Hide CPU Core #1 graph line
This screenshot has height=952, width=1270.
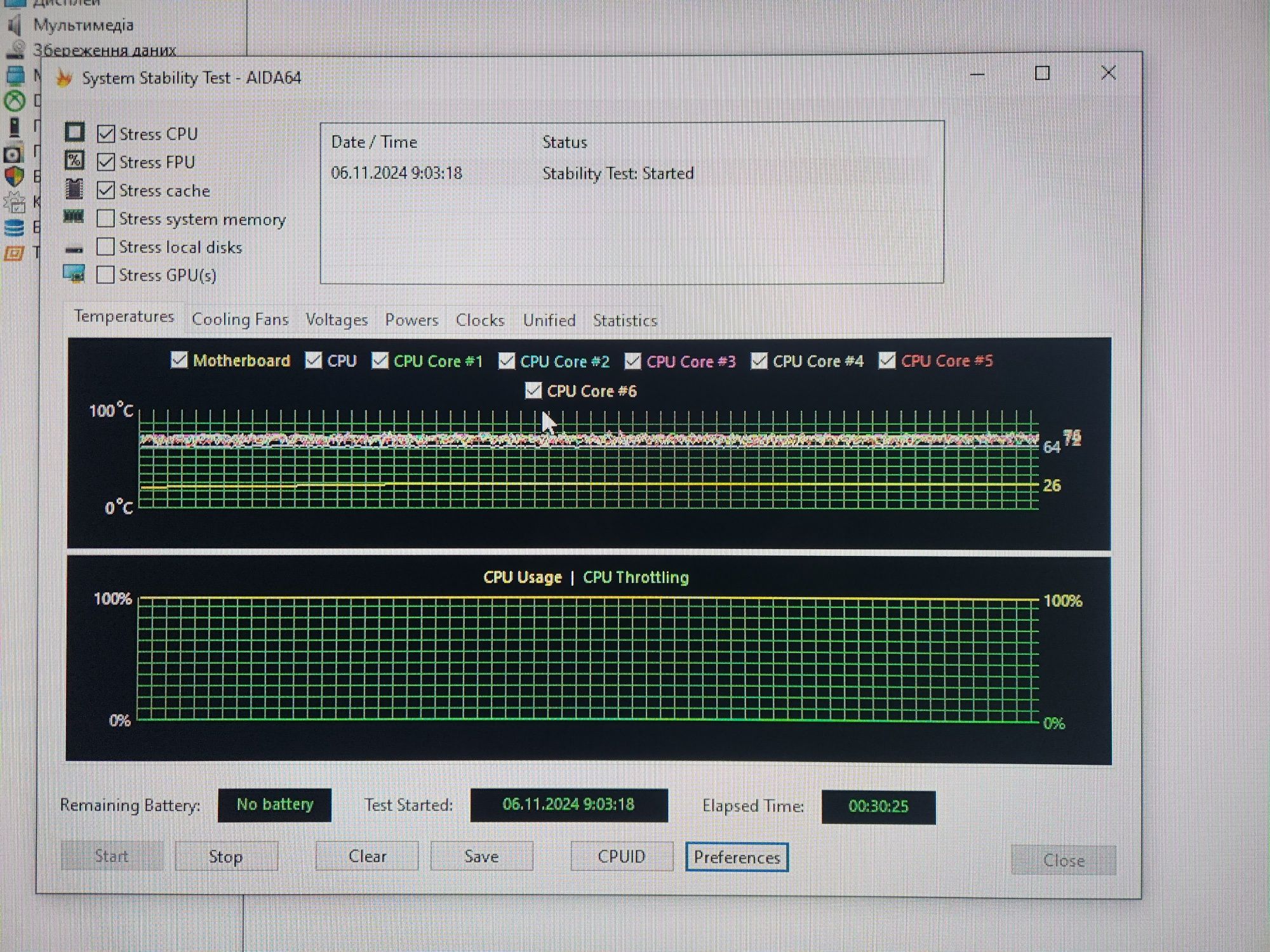tap(380, 360)
